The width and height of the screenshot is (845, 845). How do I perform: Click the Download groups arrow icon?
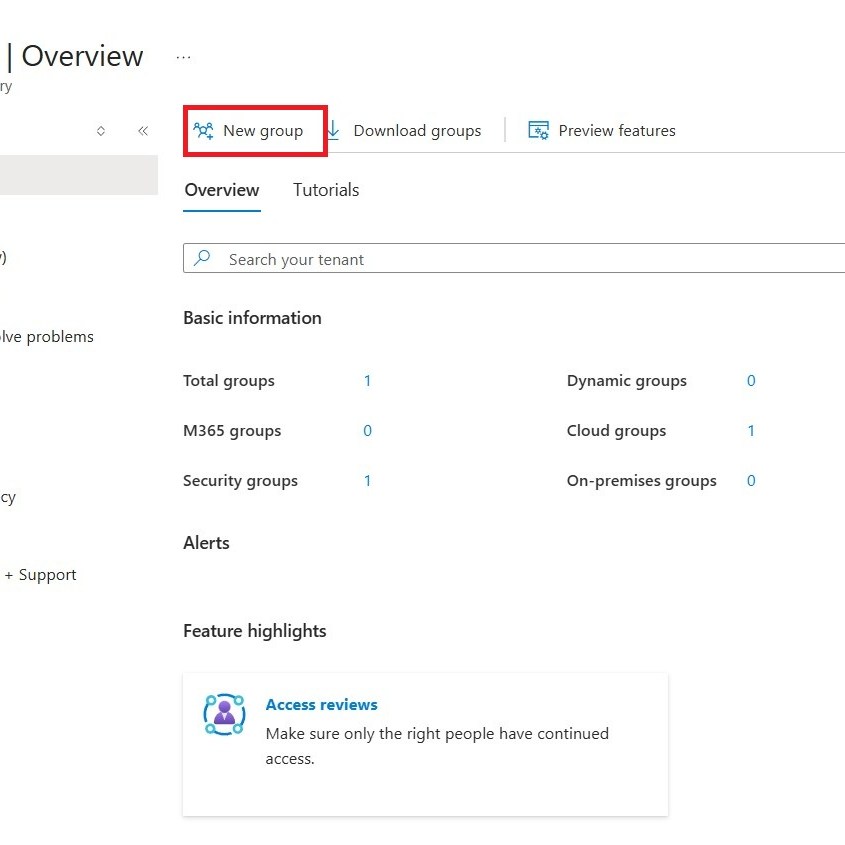click(x=334, y=131)
